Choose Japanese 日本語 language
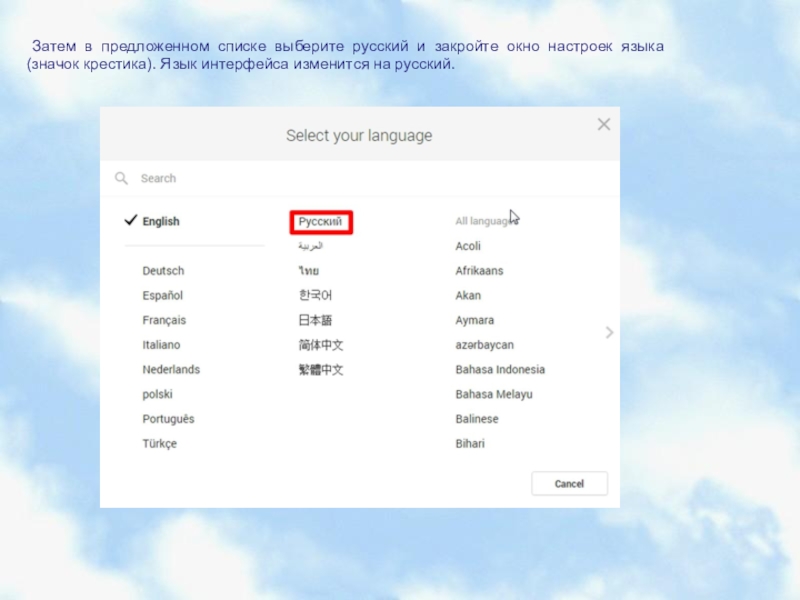This screenshot has width=800, height=600. click(315, 320)
